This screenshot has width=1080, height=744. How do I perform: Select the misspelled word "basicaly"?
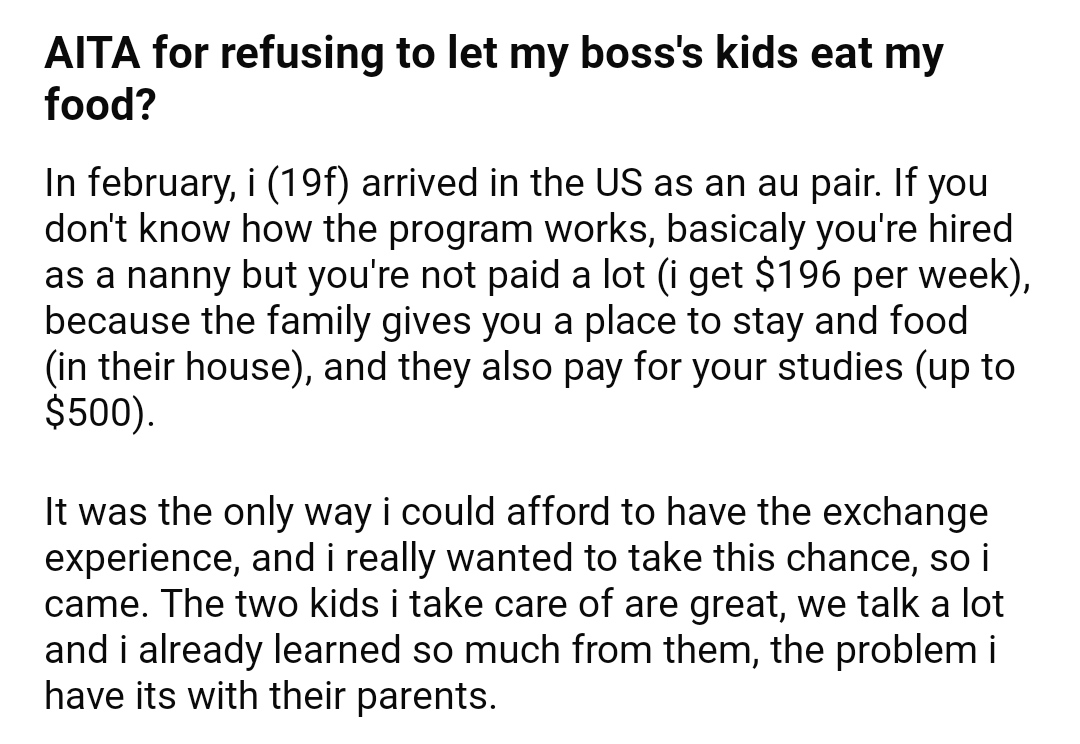click(x=736, y=229)
